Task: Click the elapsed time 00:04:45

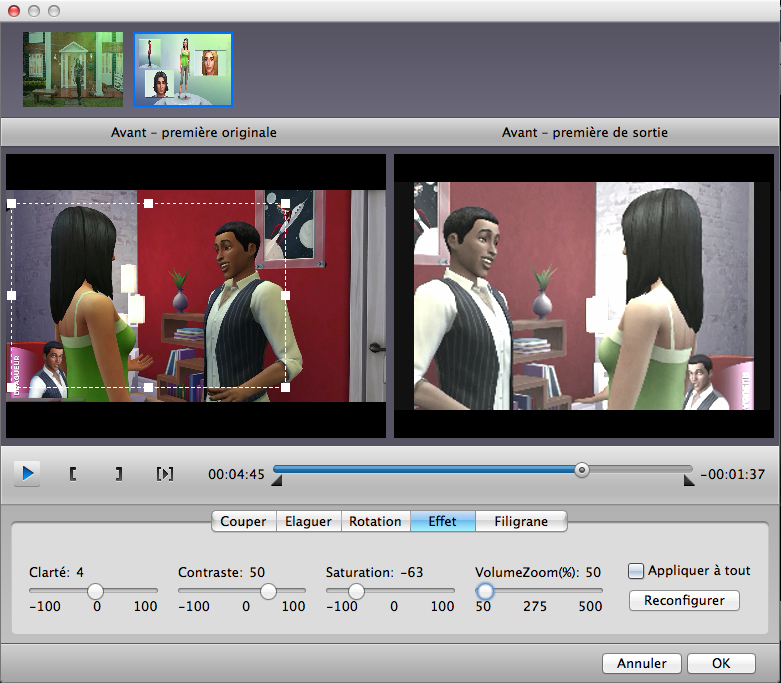Action: pyautogui.click(x=236, y=474)
